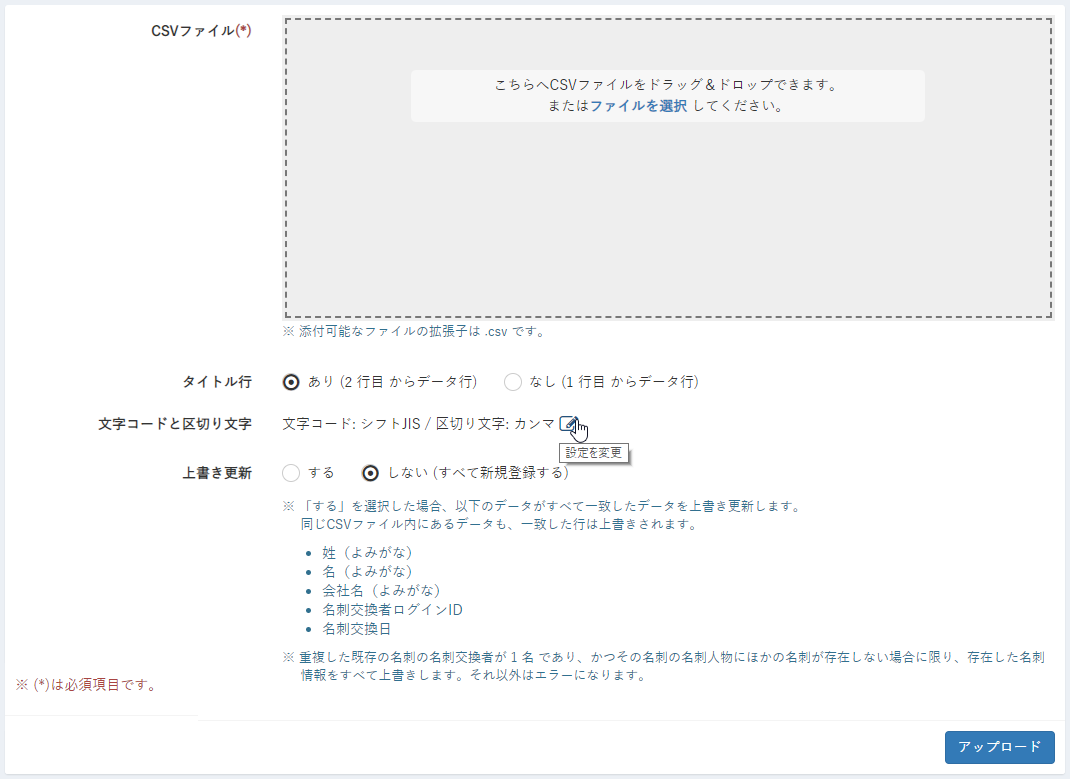Image resolution: width=1070 pixels, height=779 pixels.
Task: Click the タイトル行 label
Action: coord(217,382)
